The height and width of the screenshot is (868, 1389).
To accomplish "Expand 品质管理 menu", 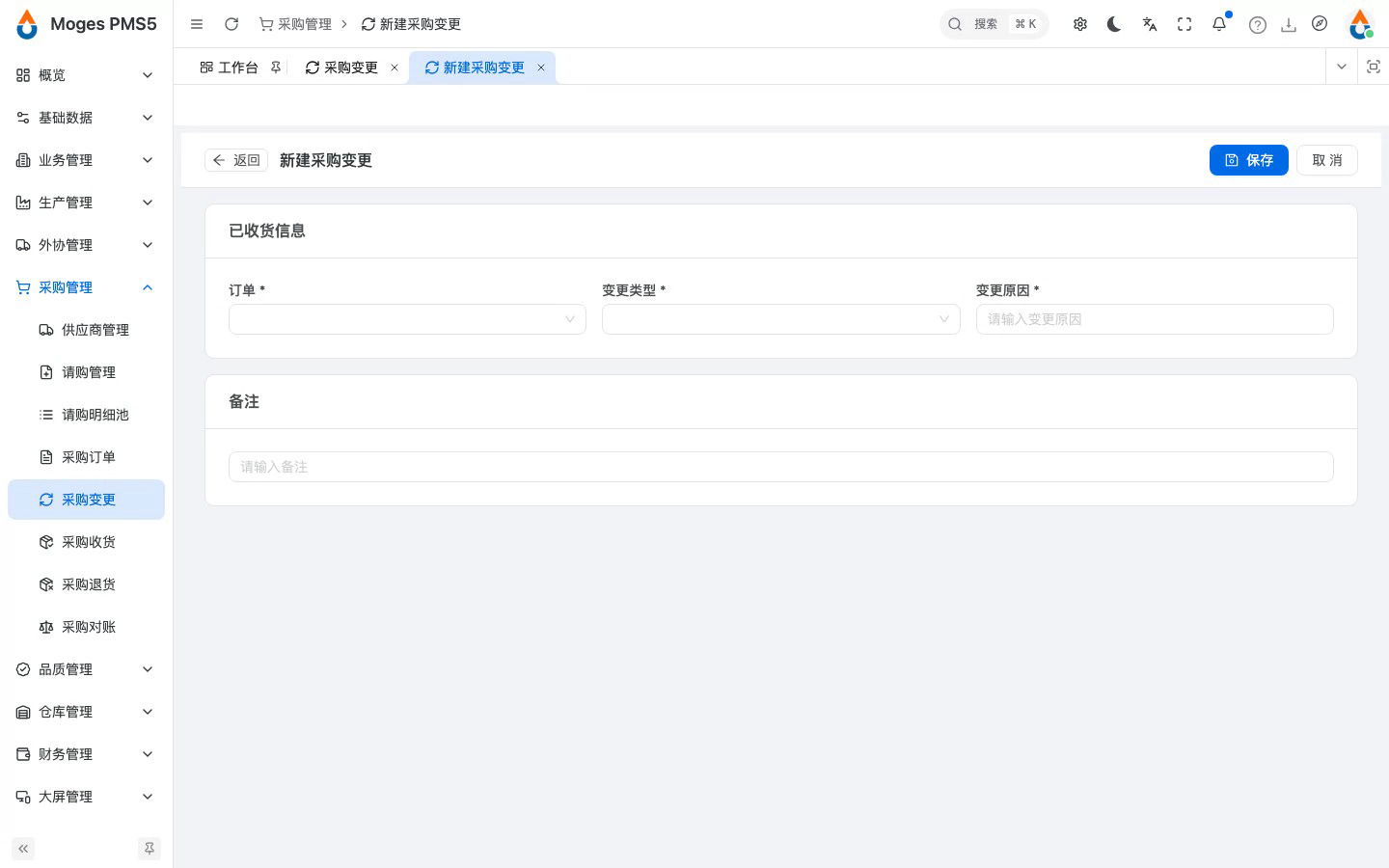I will click(x=86, y=669).
